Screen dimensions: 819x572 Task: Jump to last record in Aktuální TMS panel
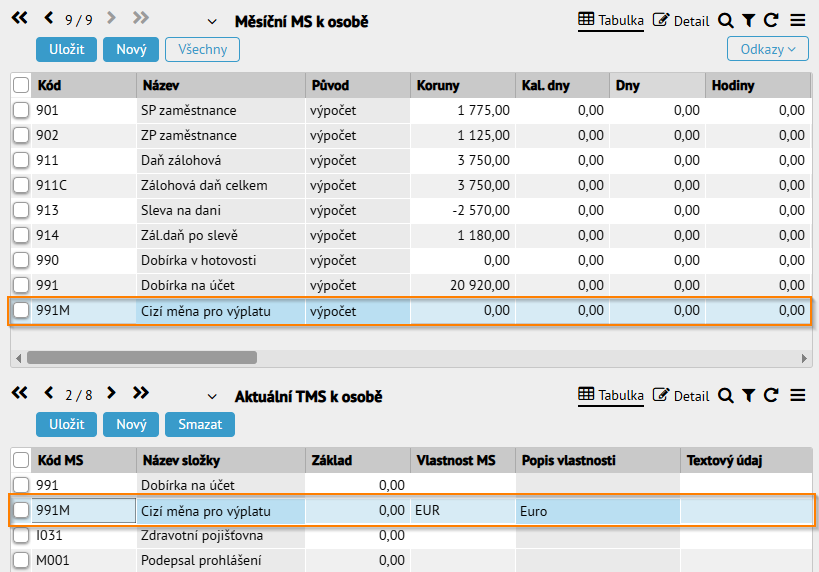tap(141, 393)
